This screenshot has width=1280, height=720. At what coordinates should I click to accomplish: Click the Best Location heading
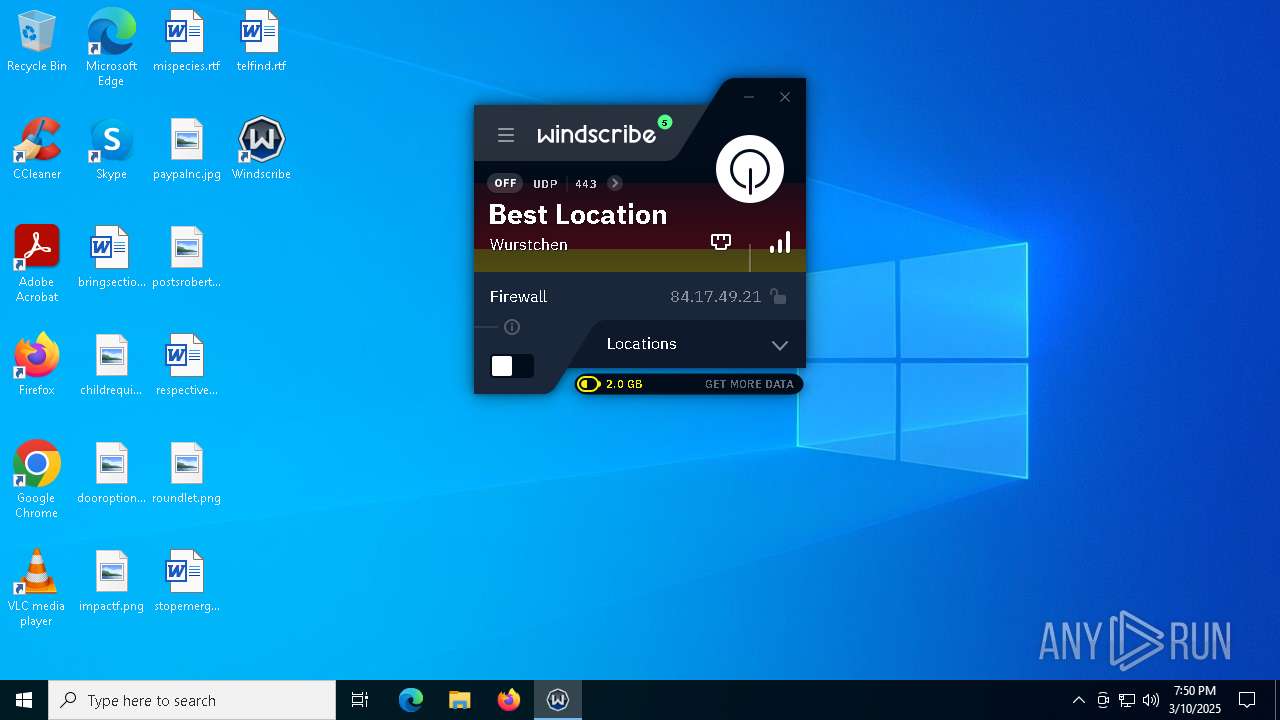tap(578, 215)
